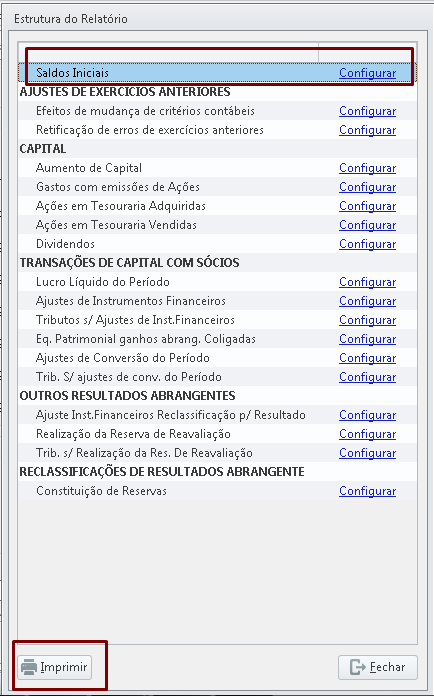Click Configurar next to Dividendos
Image resolution: width=434 pixels, height=696 pixels.
pos(367,244)
